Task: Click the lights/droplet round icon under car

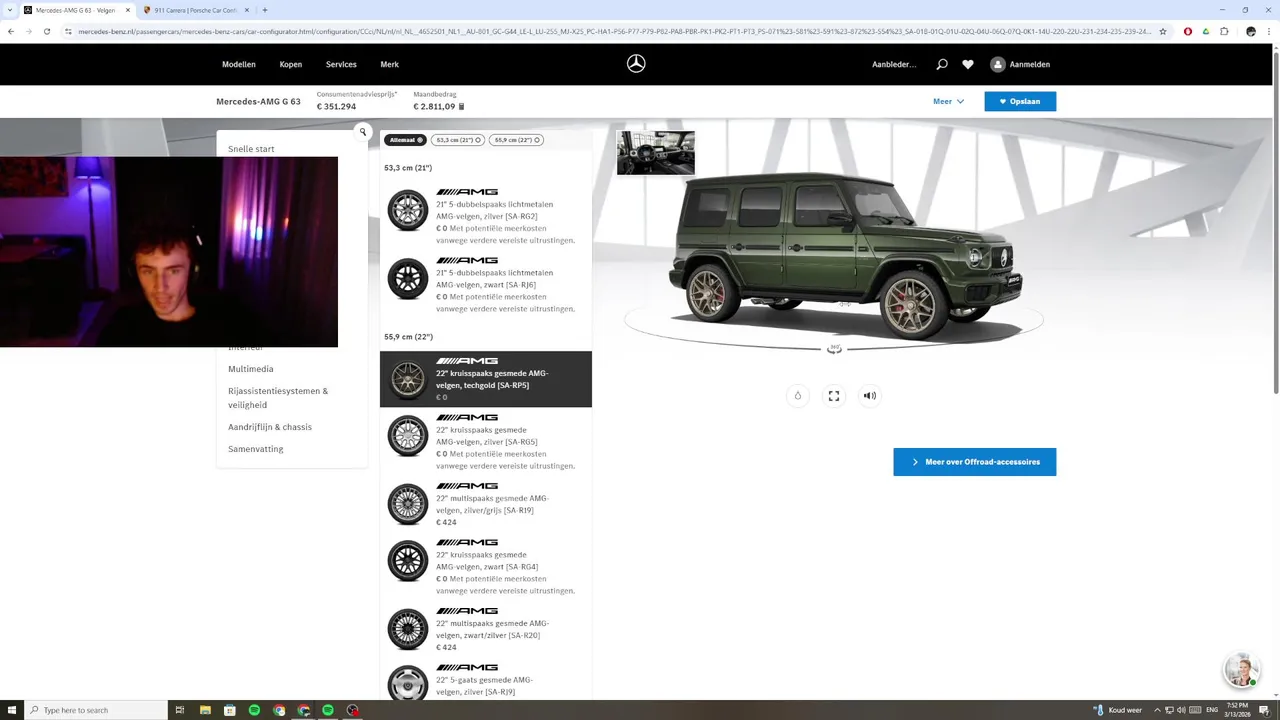Action: tap(798, 396)
